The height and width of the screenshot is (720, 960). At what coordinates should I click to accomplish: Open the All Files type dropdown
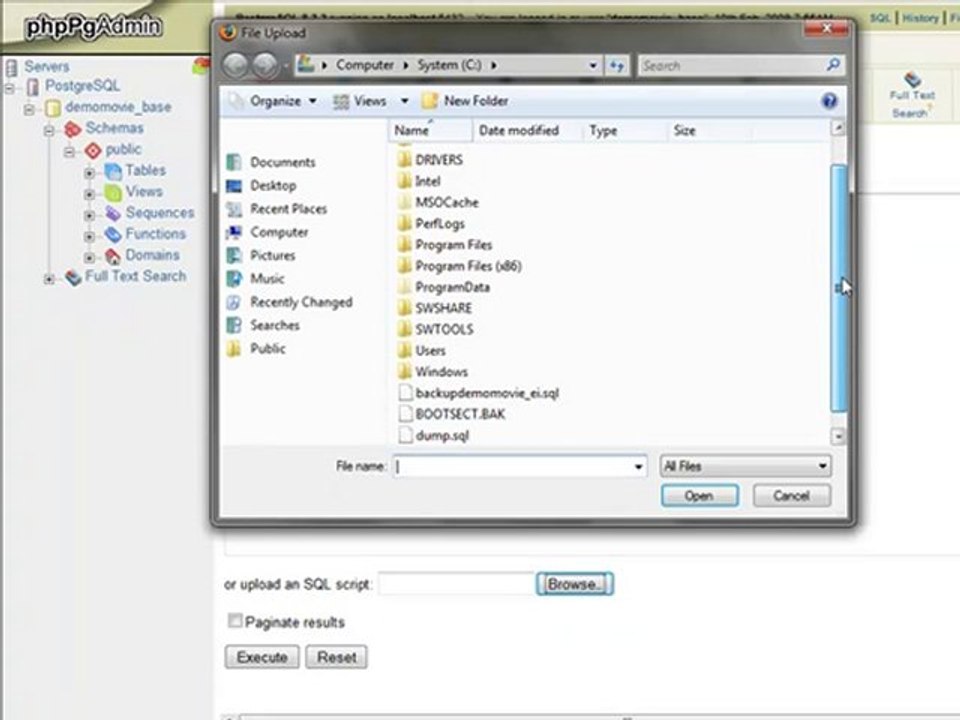coord(745,467)
